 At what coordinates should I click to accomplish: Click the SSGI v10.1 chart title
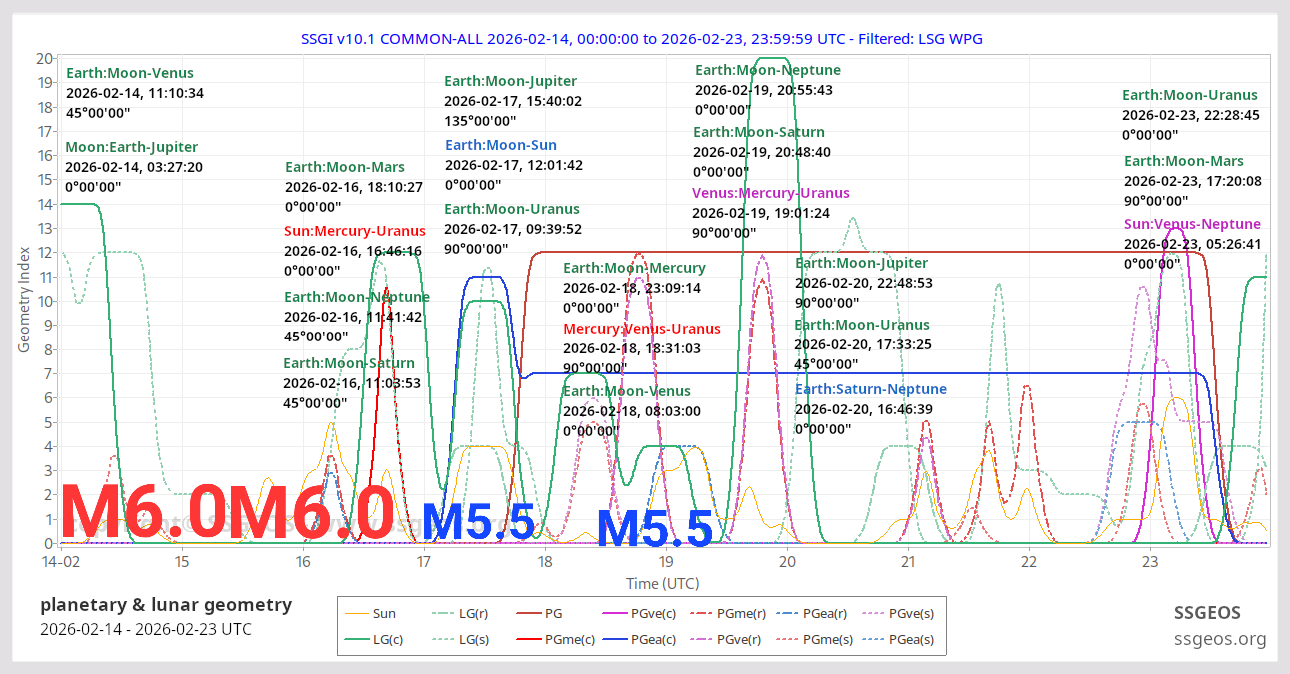pos(644,38)
